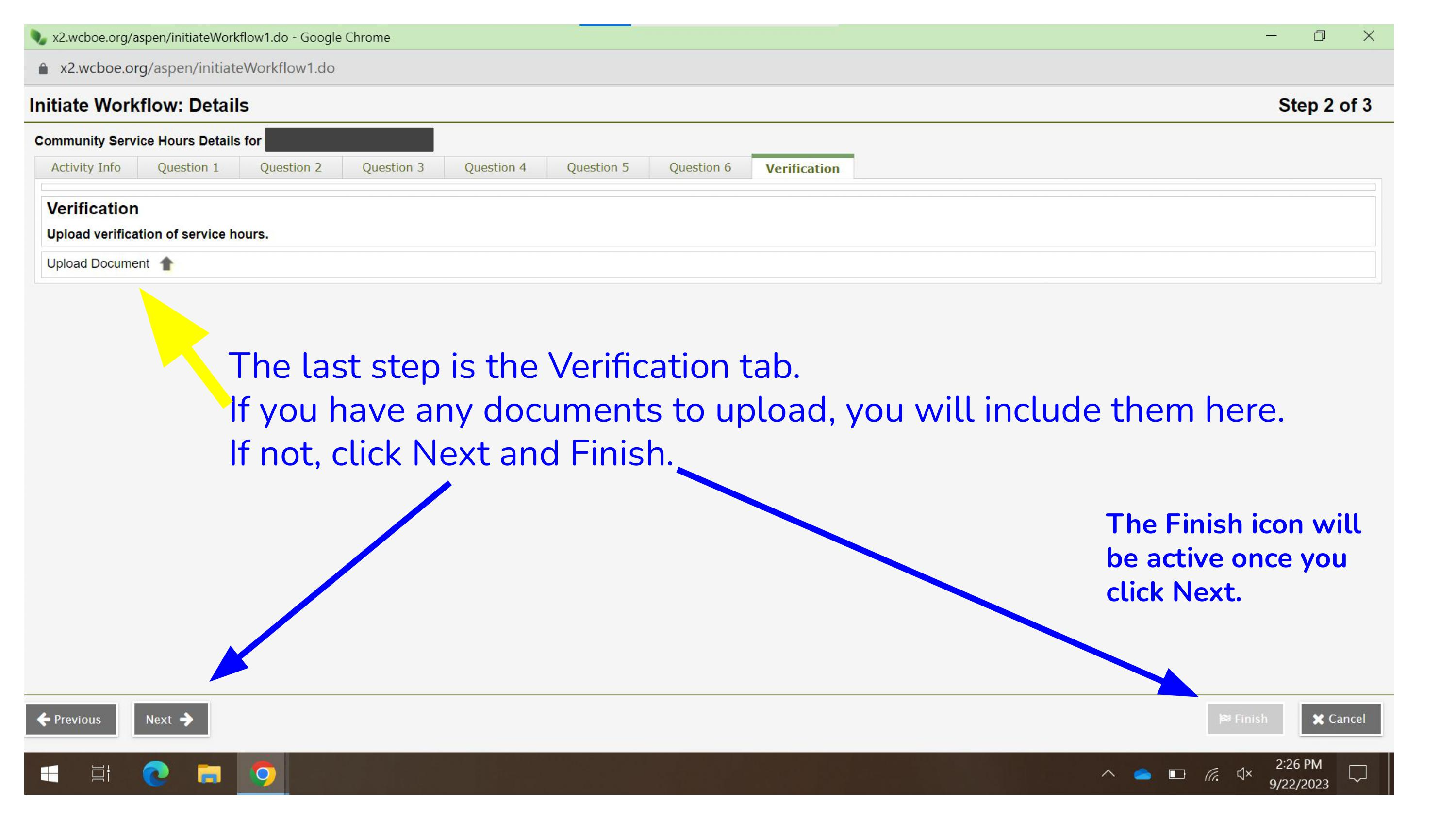Open File Explorer from the taskbar
The height and width of the screenshot is (819, 1456).
pyautogui.click(x=209, y=773)
